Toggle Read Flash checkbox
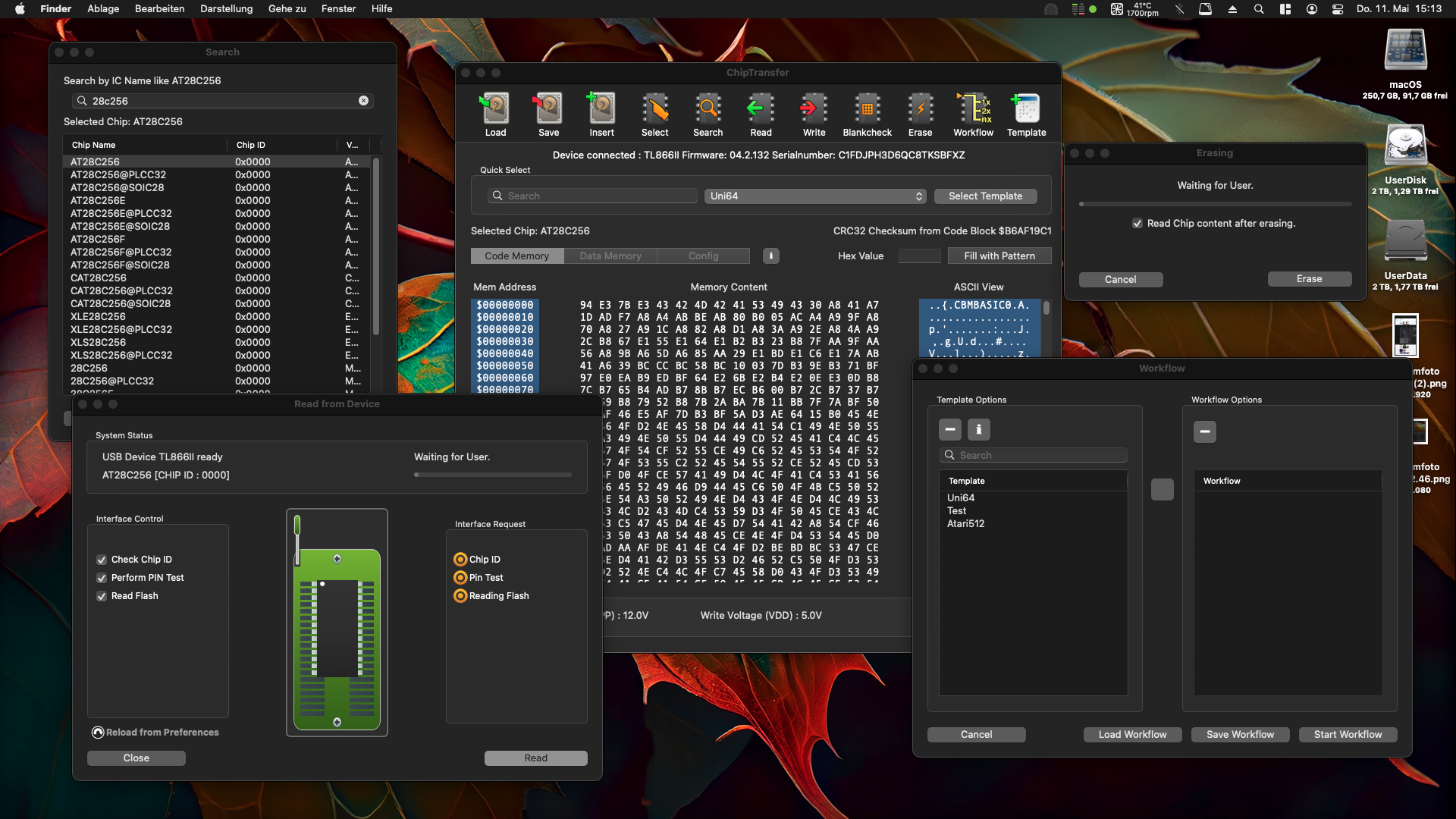 [102, 596]
